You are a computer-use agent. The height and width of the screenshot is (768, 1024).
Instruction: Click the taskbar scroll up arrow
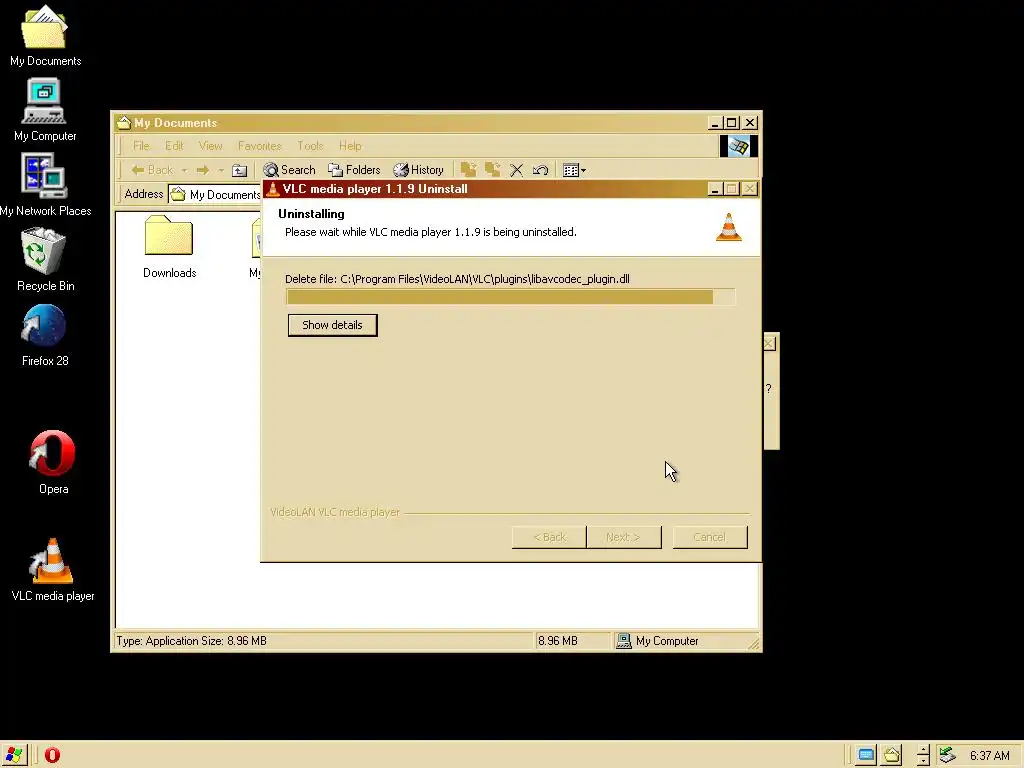[923, 750]
